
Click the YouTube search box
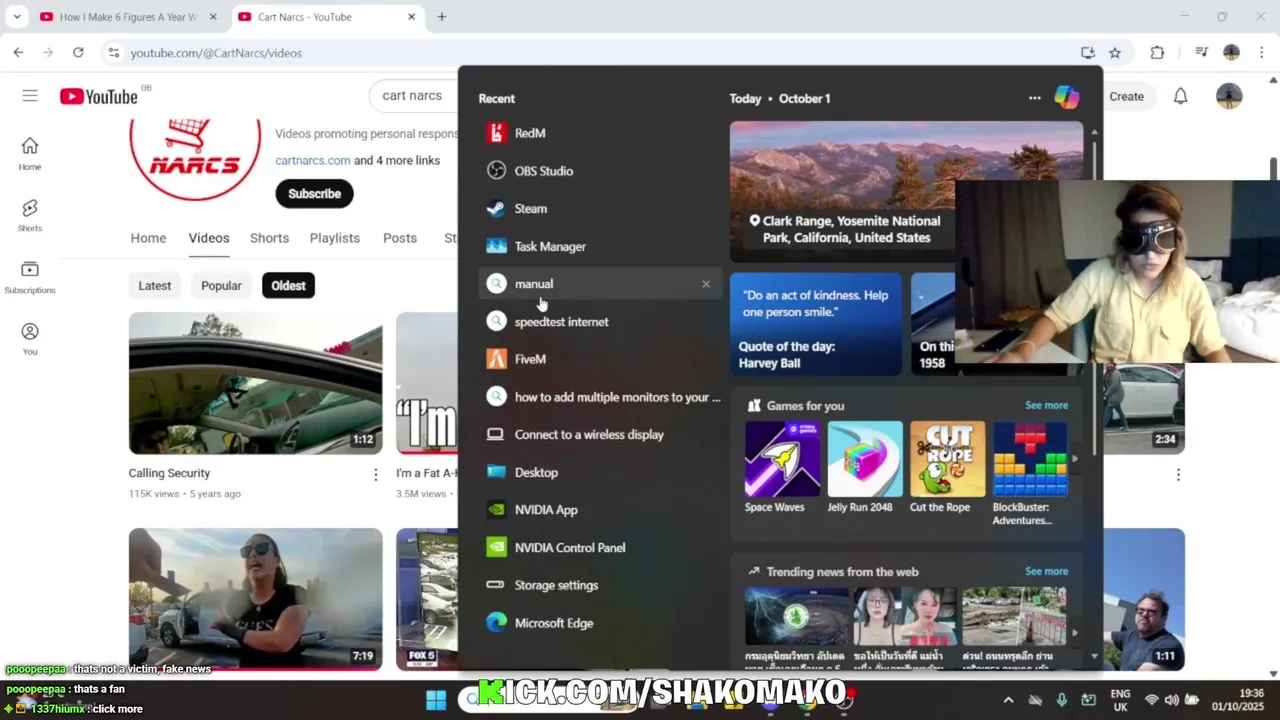click(x=415, y=96)
